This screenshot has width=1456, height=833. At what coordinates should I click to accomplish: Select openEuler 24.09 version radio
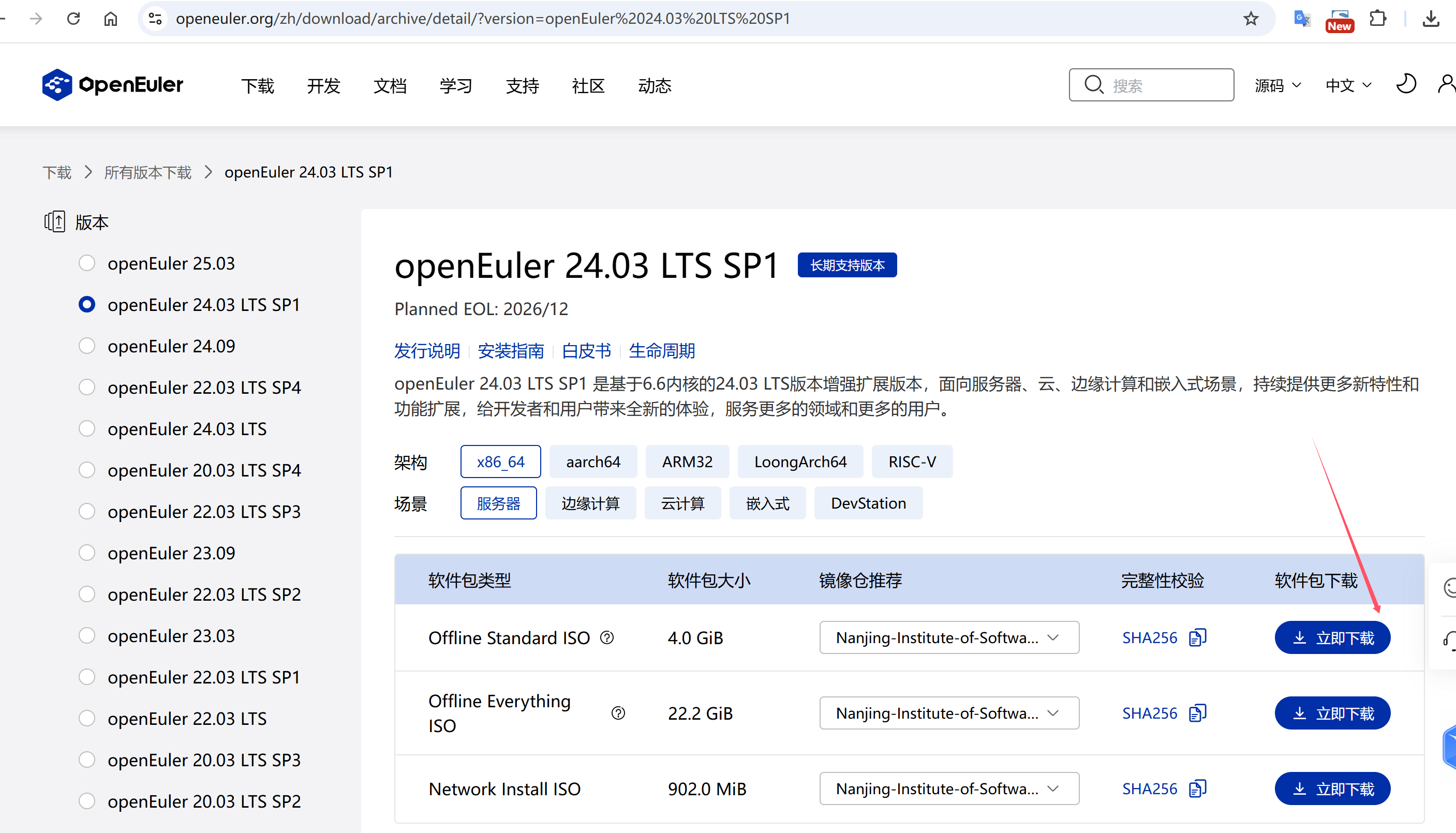point(87,346)
